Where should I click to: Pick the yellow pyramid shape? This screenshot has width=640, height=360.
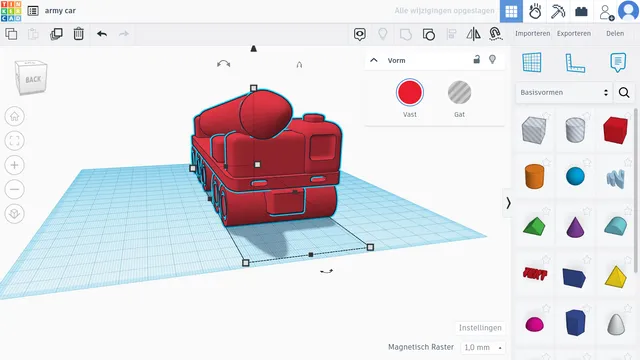coord(616,277)
